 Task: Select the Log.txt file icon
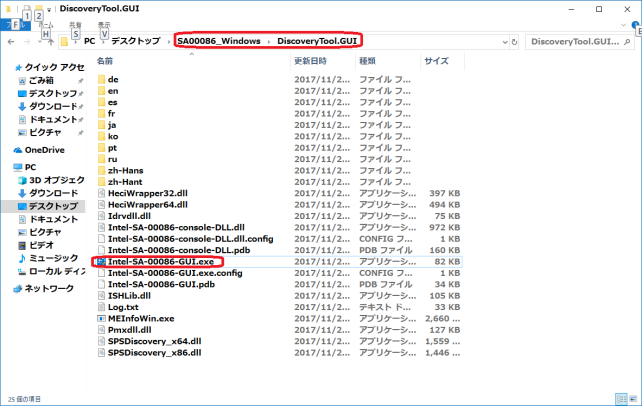pyautogui.click(x=102, y=307)
